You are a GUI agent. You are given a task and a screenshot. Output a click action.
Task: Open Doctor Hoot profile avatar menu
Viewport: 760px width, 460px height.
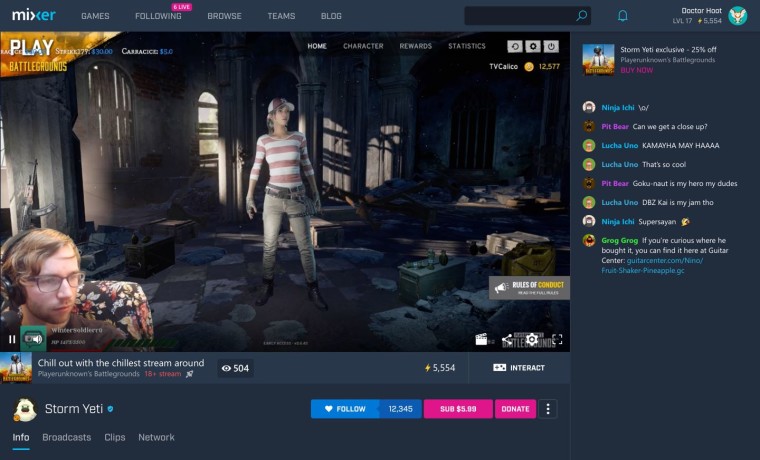[738, 16]
